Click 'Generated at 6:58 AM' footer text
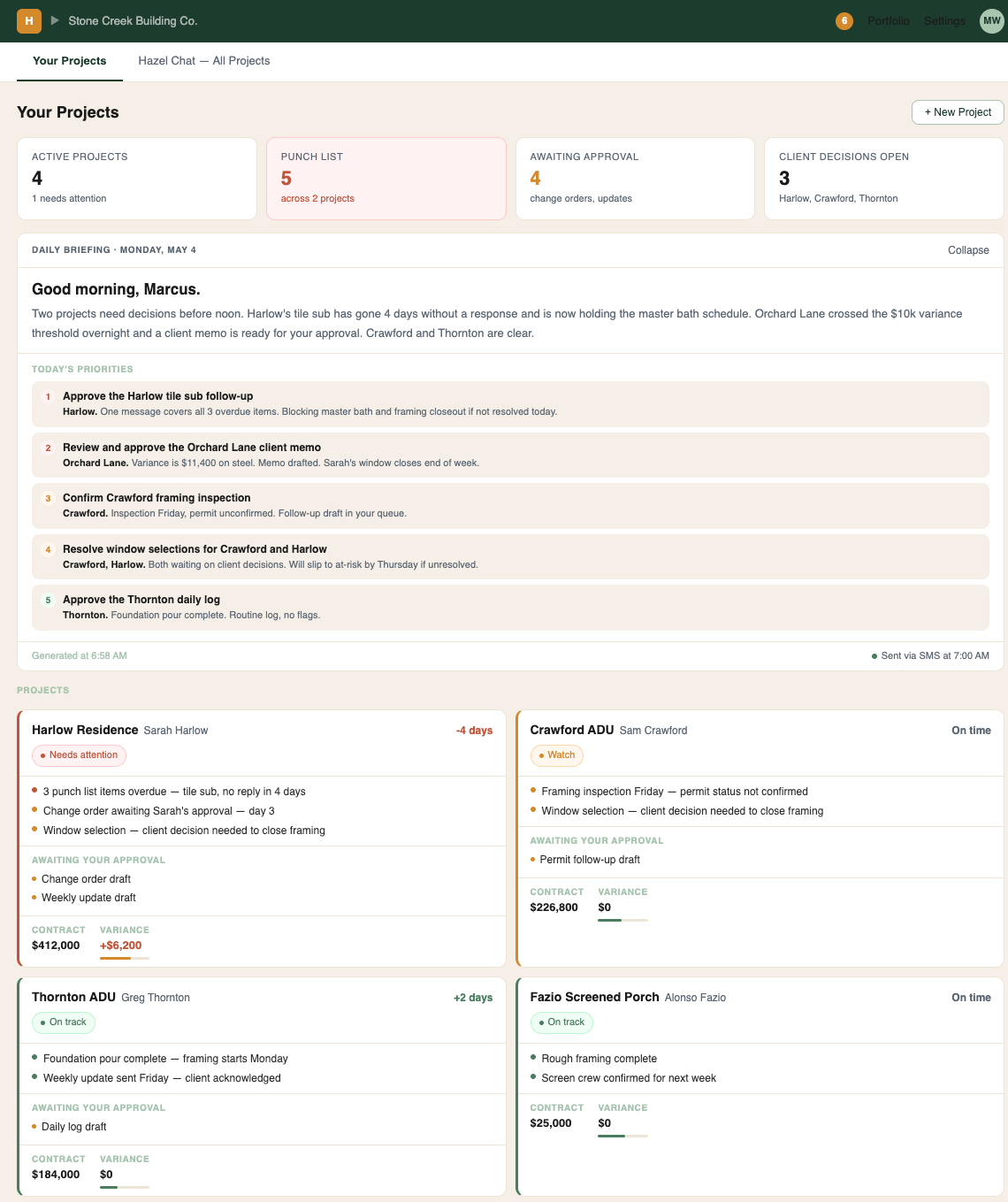Image resolution: width=1008 pixels, height=1202 pixels. coord(80,656)
